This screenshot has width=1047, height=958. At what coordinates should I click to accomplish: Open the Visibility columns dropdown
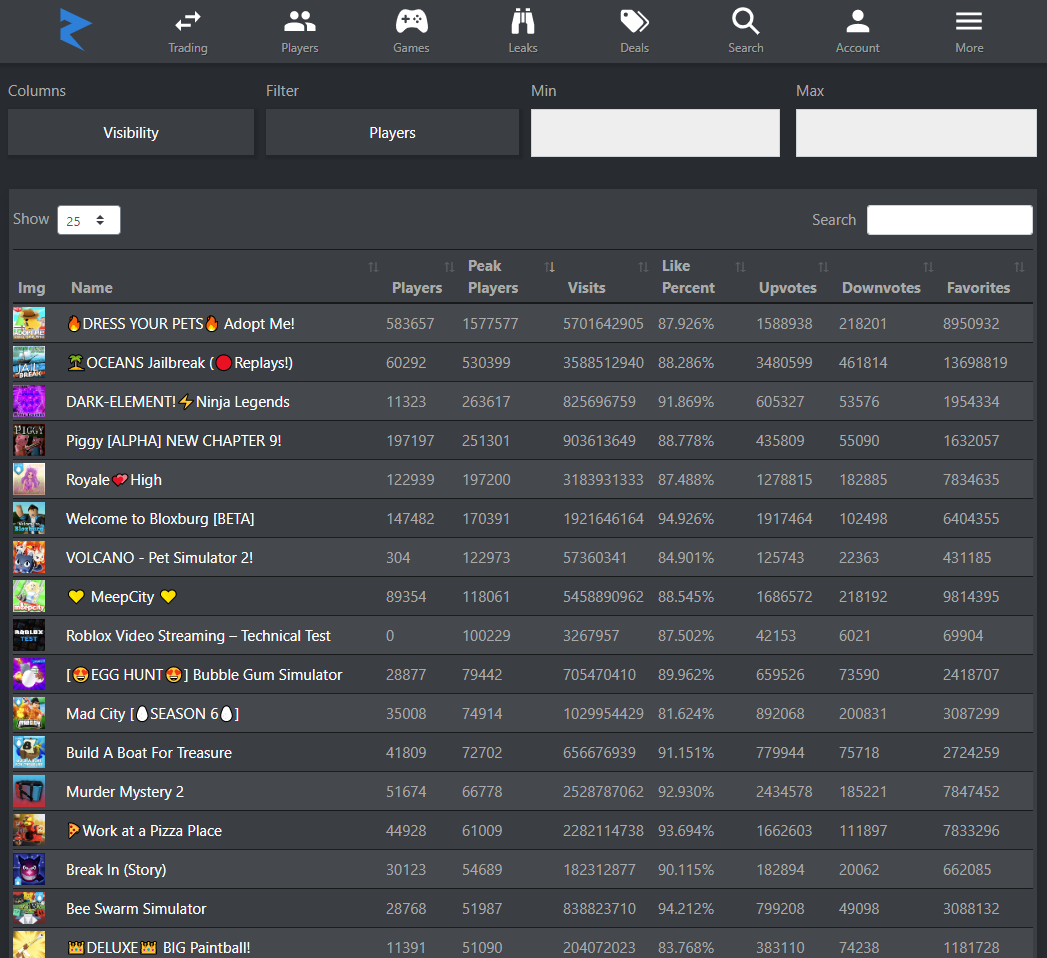131,133
